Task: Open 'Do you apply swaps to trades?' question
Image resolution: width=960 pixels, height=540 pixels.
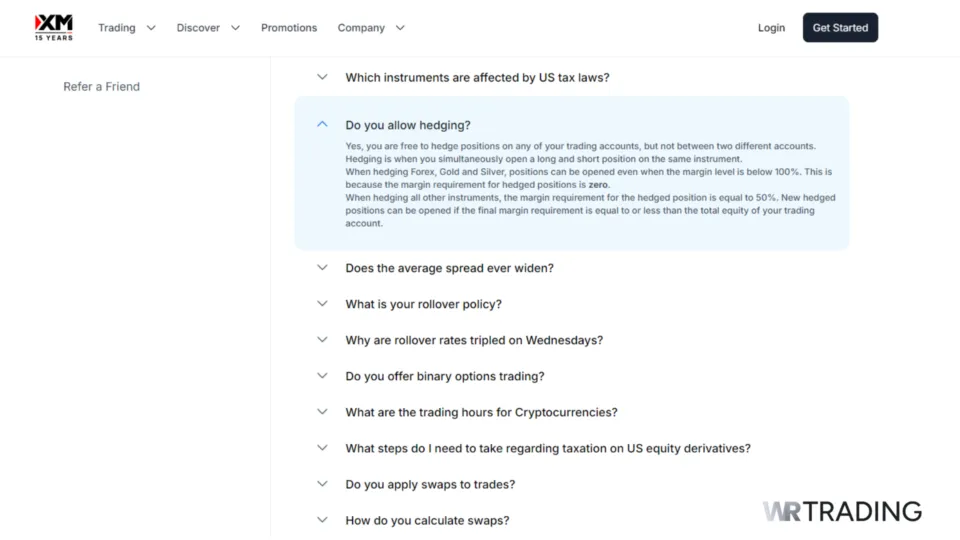Action: (430, 484)
